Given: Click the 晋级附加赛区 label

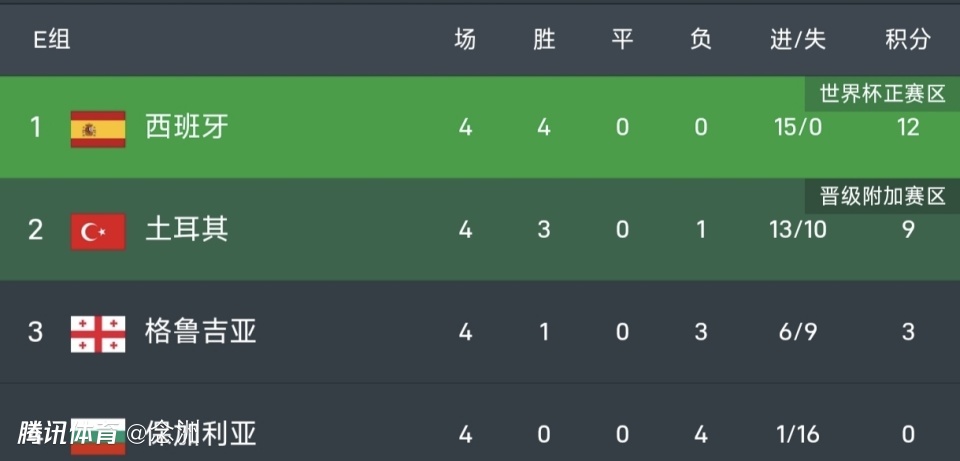Looking at the screenshot, I should click(x=882, y=197).
